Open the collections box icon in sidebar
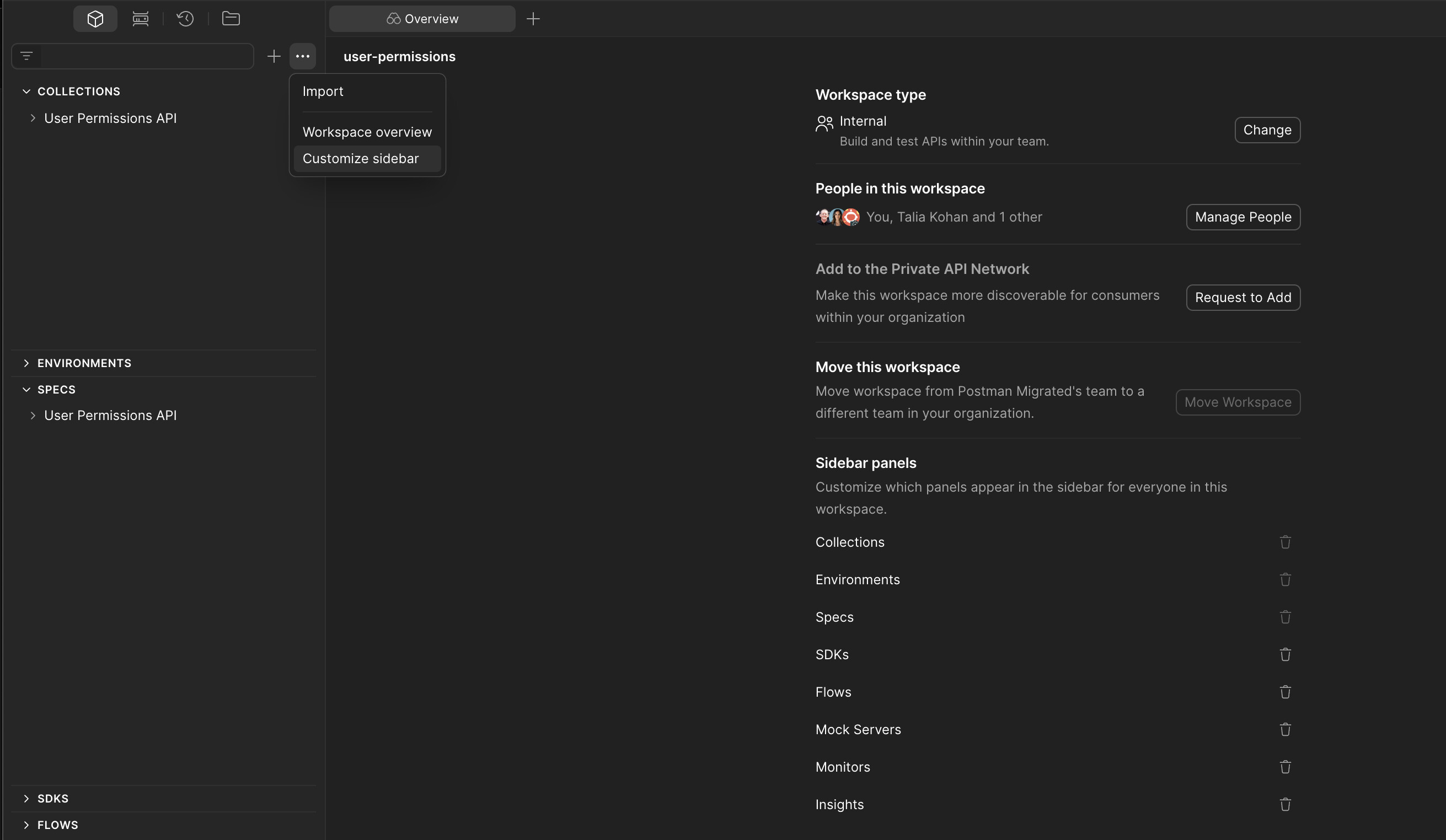1446x840 pixels. [x=95, y=19]
